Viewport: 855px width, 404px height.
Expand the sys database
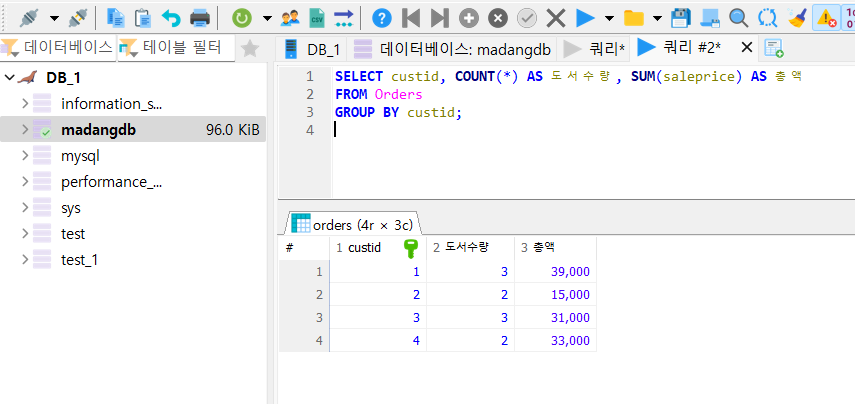coord(25,207)
